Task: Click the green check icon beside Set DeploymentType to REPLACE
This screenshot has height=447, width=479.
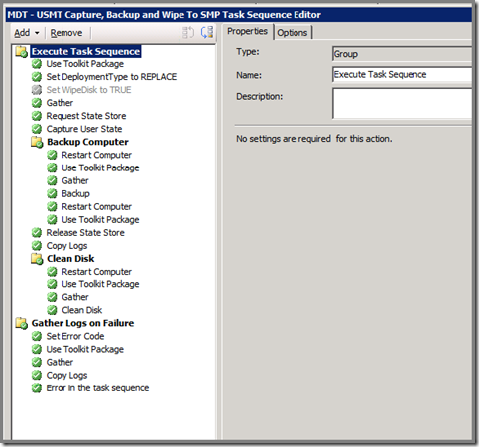Action: pos(37,77)
